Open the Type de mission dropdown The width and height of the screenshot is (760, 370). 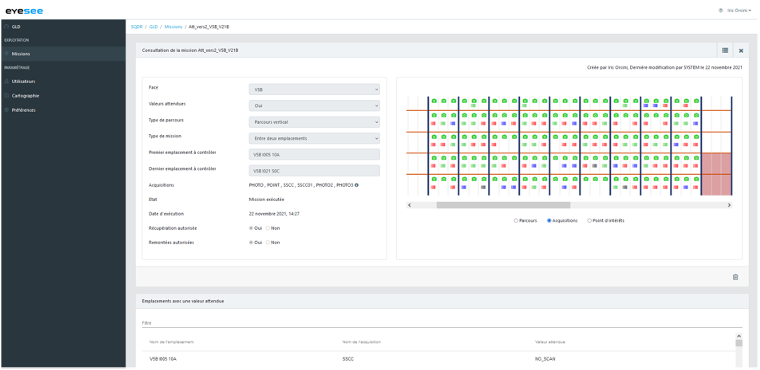[314, 139]
